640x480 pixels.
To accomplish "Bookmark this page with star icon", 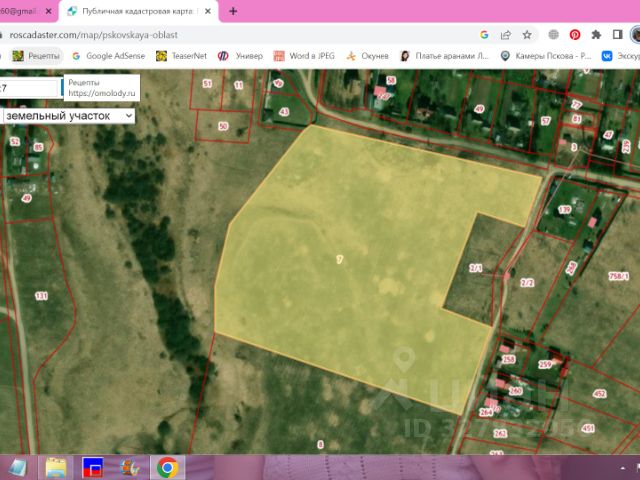I will point(527,35).
